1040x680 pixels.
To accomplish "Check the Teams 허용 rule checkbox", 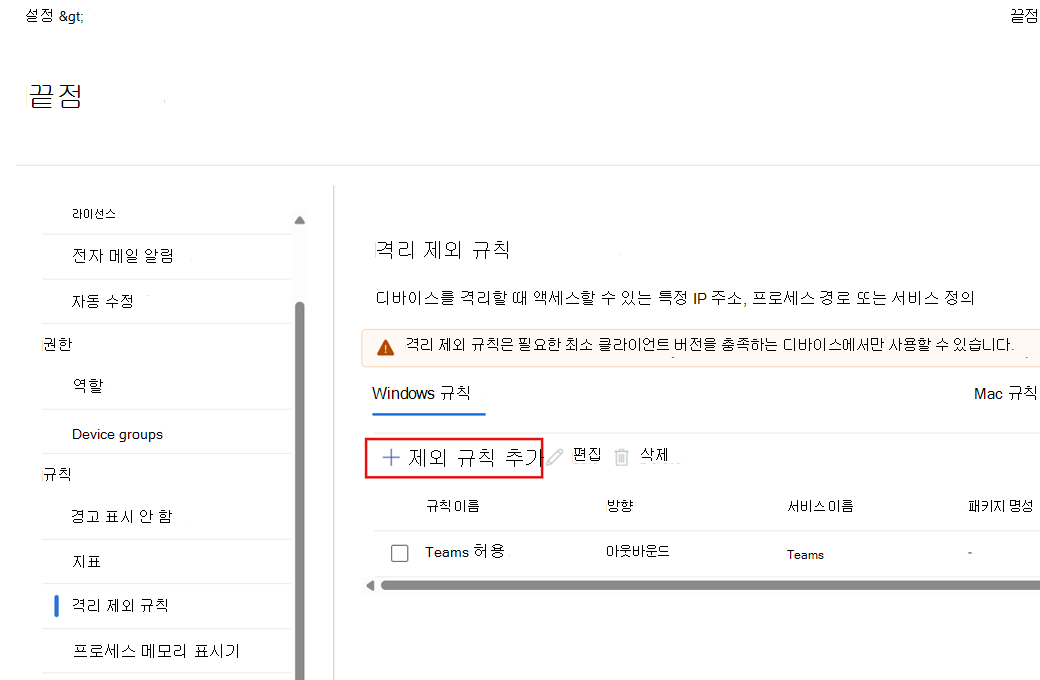I will tap(399, 552).
